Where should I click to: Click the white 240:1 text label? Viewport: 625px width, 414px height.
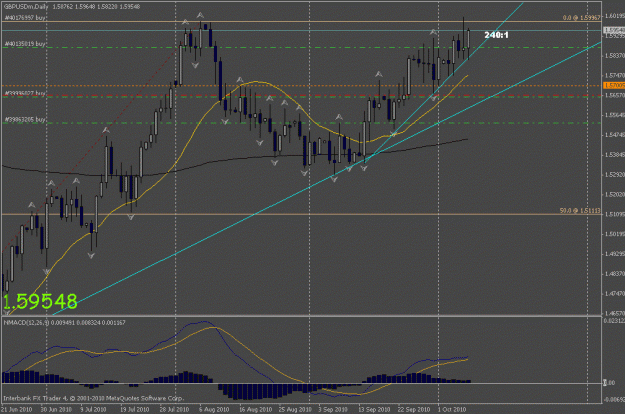click(496, 35)
